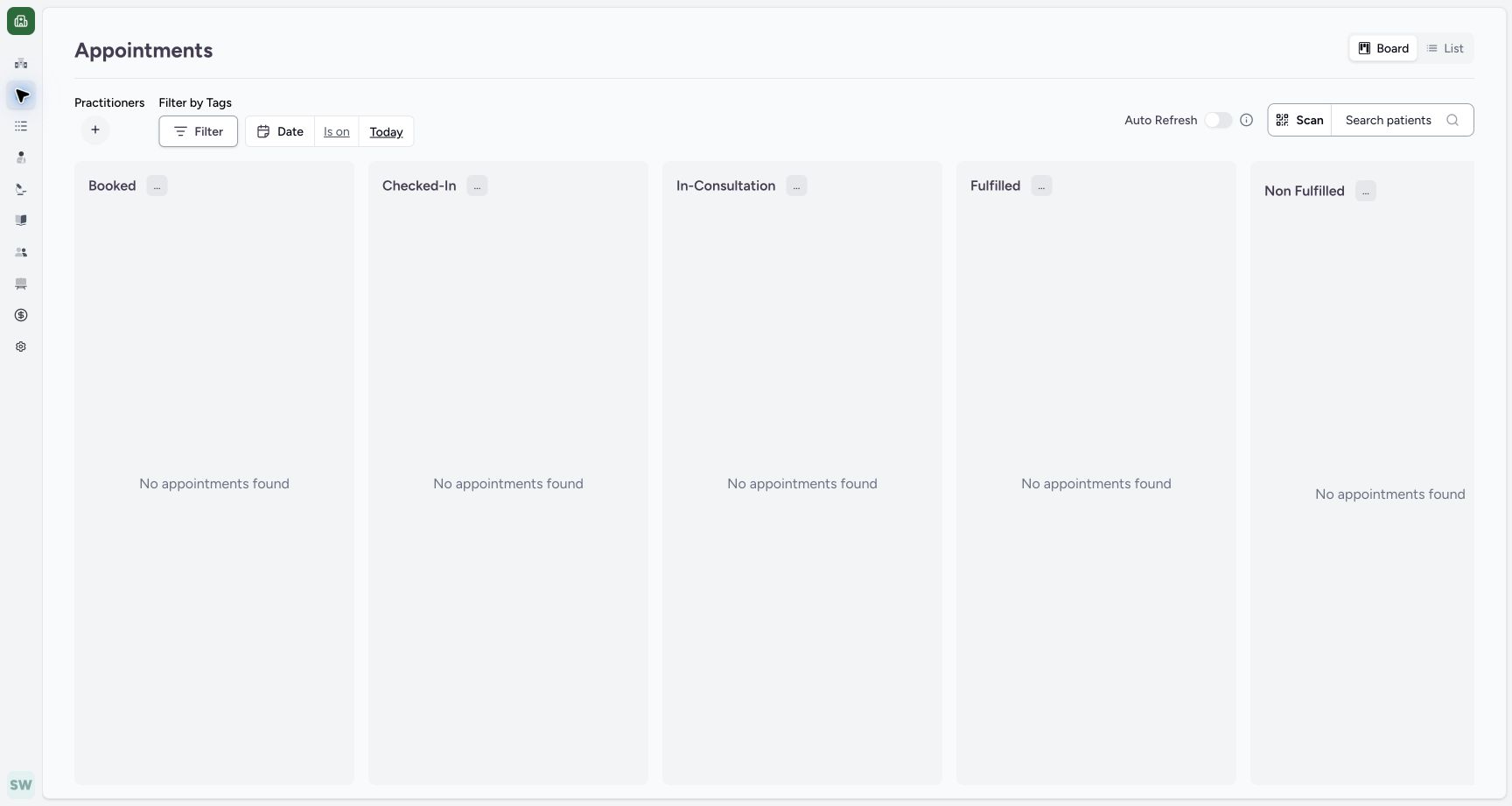Open the SW user avatar
The height and width of the screenshot is (806, 1512).
click(21, 785)
